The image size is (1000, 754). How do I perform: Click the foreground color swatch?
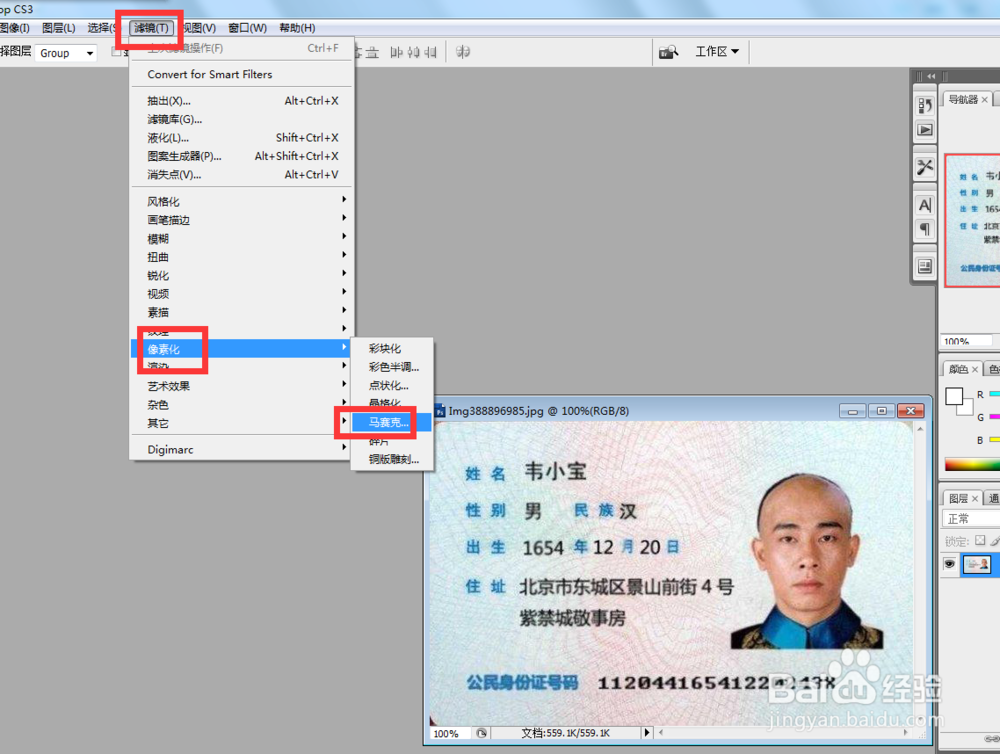click(954, 396)
